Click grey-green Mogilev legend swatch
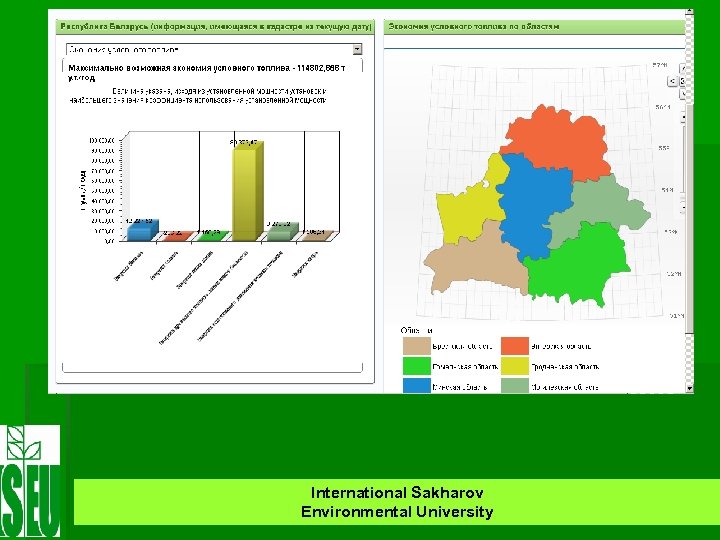Image resolution: width=720 pixels, height=540 pixels. 515,386
